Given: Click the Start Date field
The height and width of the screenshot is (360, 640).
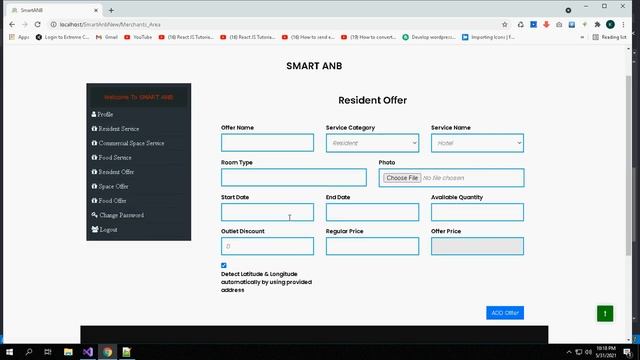Looking at the screenshot, I should tap(267, 212).
